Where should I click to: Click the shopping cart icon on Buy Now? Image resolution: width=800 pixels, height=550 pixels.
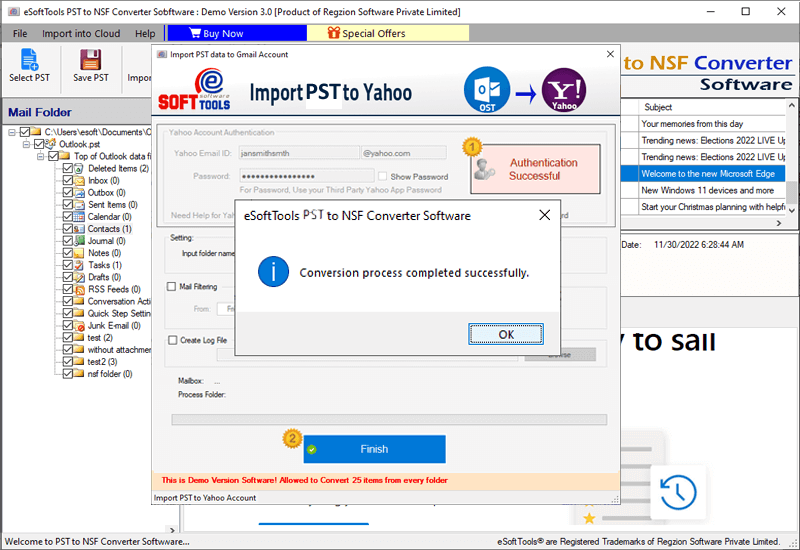(x=195, y=33)
